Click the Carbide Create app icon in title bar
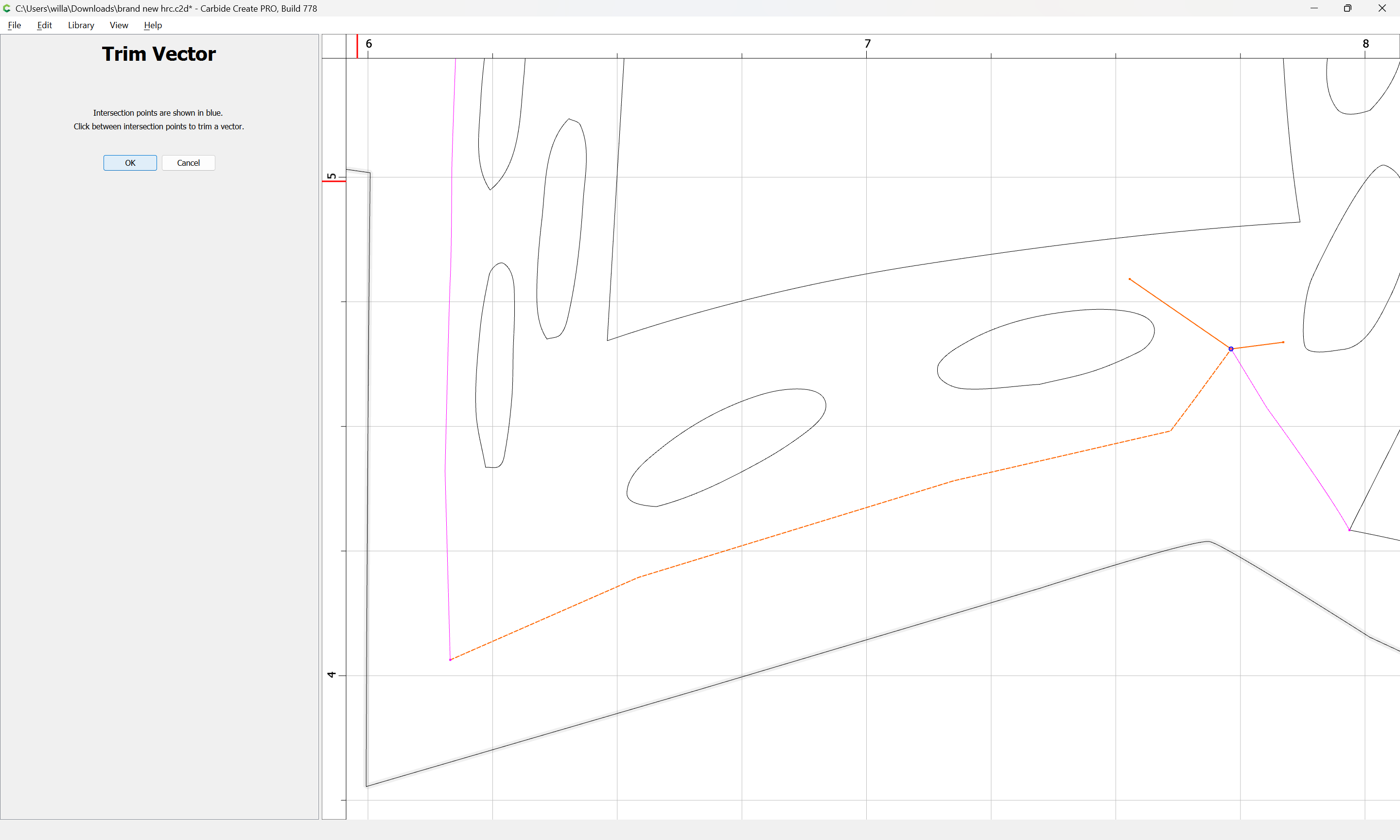Screen dimensions: 1400x840 click(x=7, y=8)
